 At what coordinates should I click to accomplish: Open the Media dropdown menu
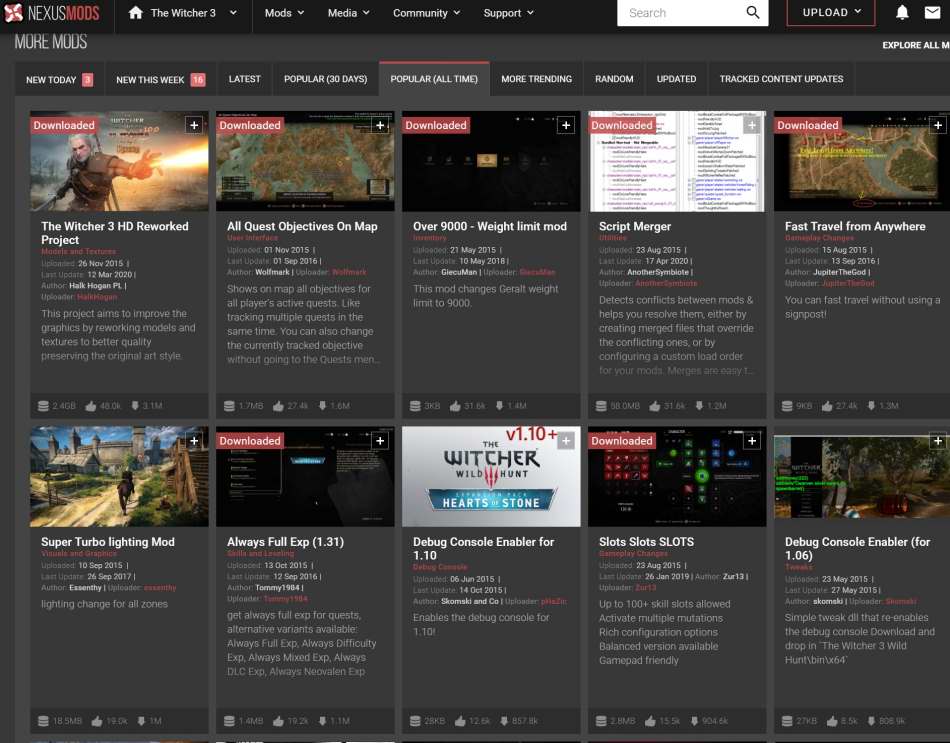[348, 13]
